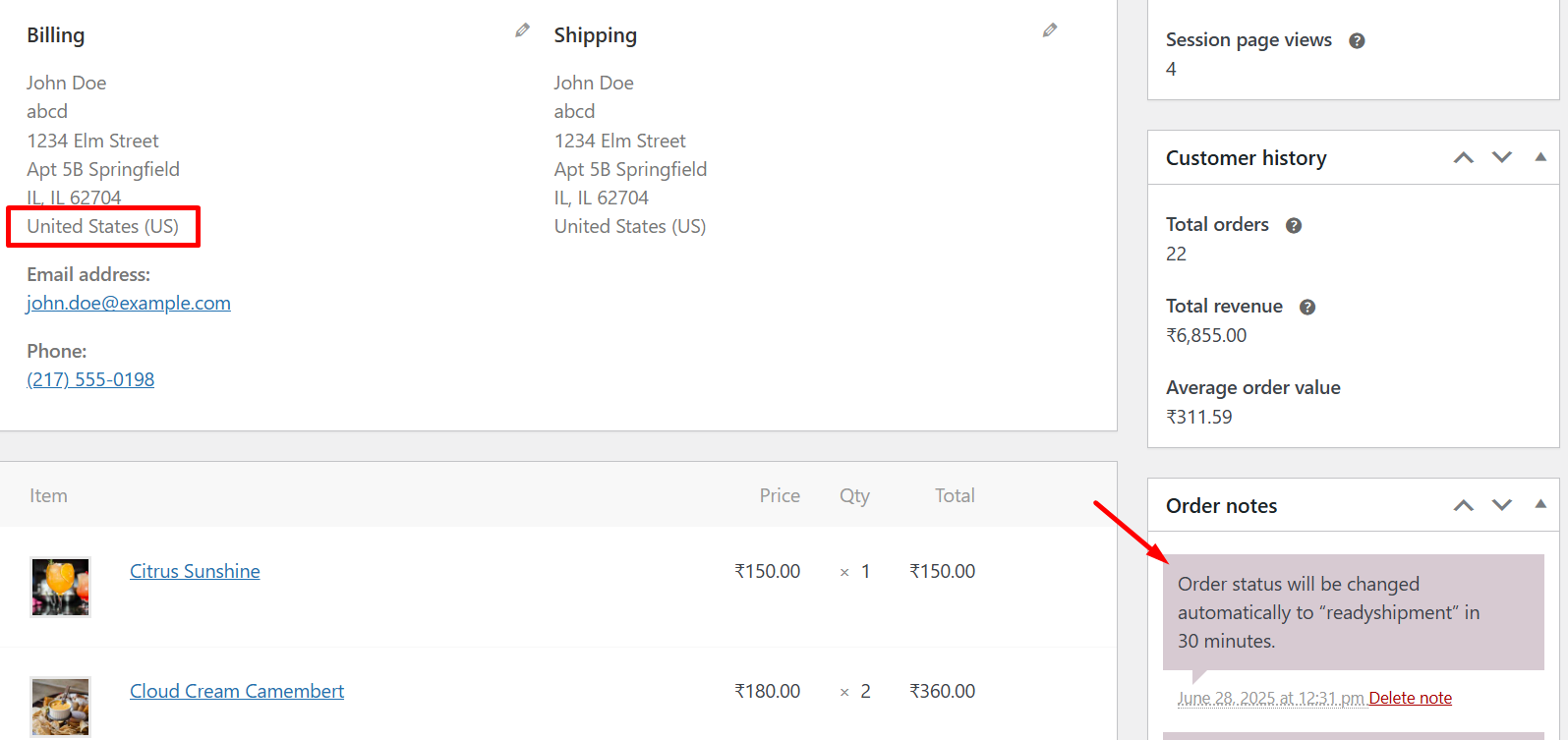Click the phone number (217) 555-0198
The height and width of the screenshot is (740, 1568).
click(90, 379)
